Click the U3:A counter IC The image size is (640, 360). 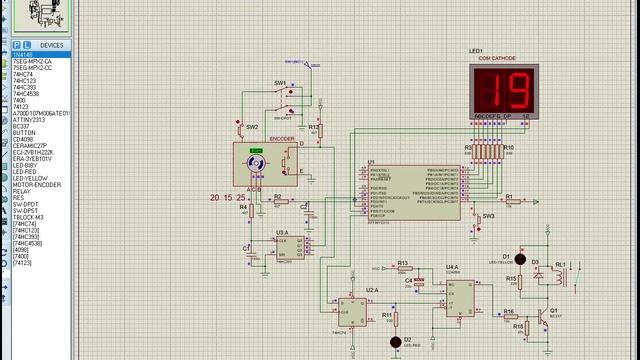290,248
